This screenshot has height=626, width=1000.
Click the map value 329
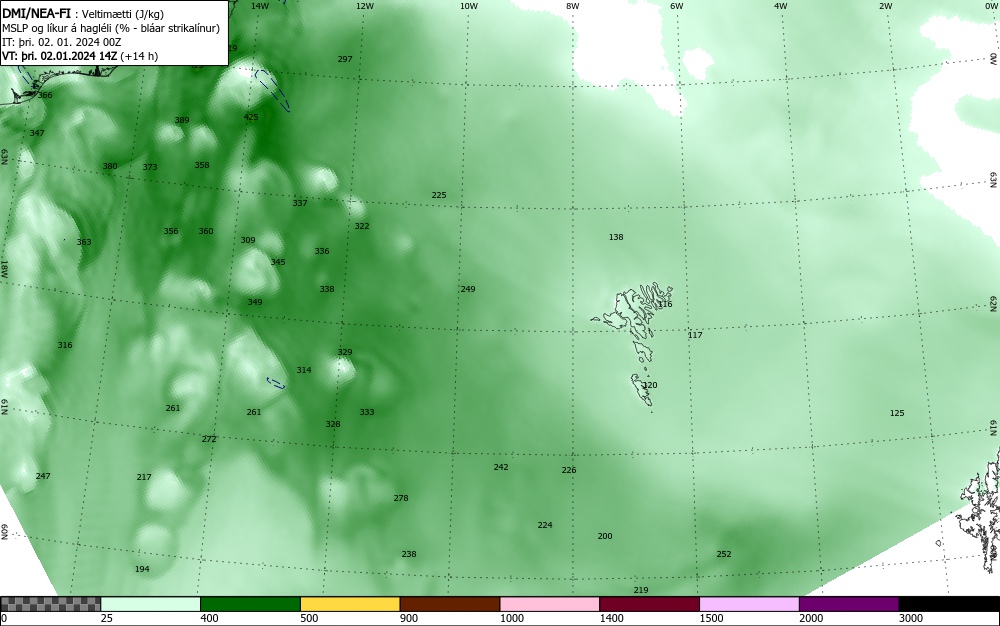(x=345, y=352)
